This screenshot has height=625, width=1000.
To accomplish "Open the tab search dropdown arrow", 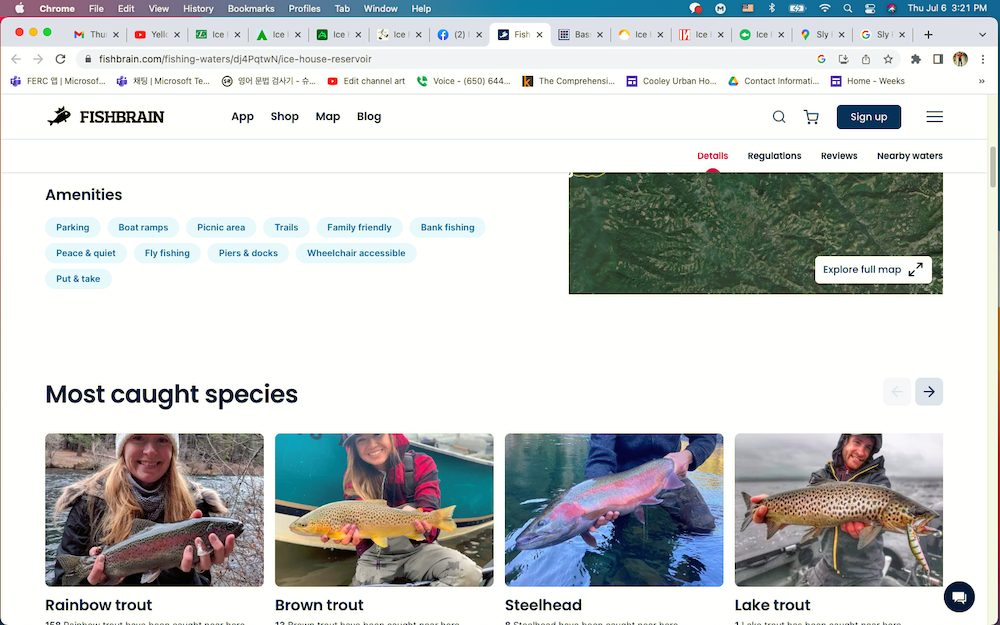I will coord(982,34).
